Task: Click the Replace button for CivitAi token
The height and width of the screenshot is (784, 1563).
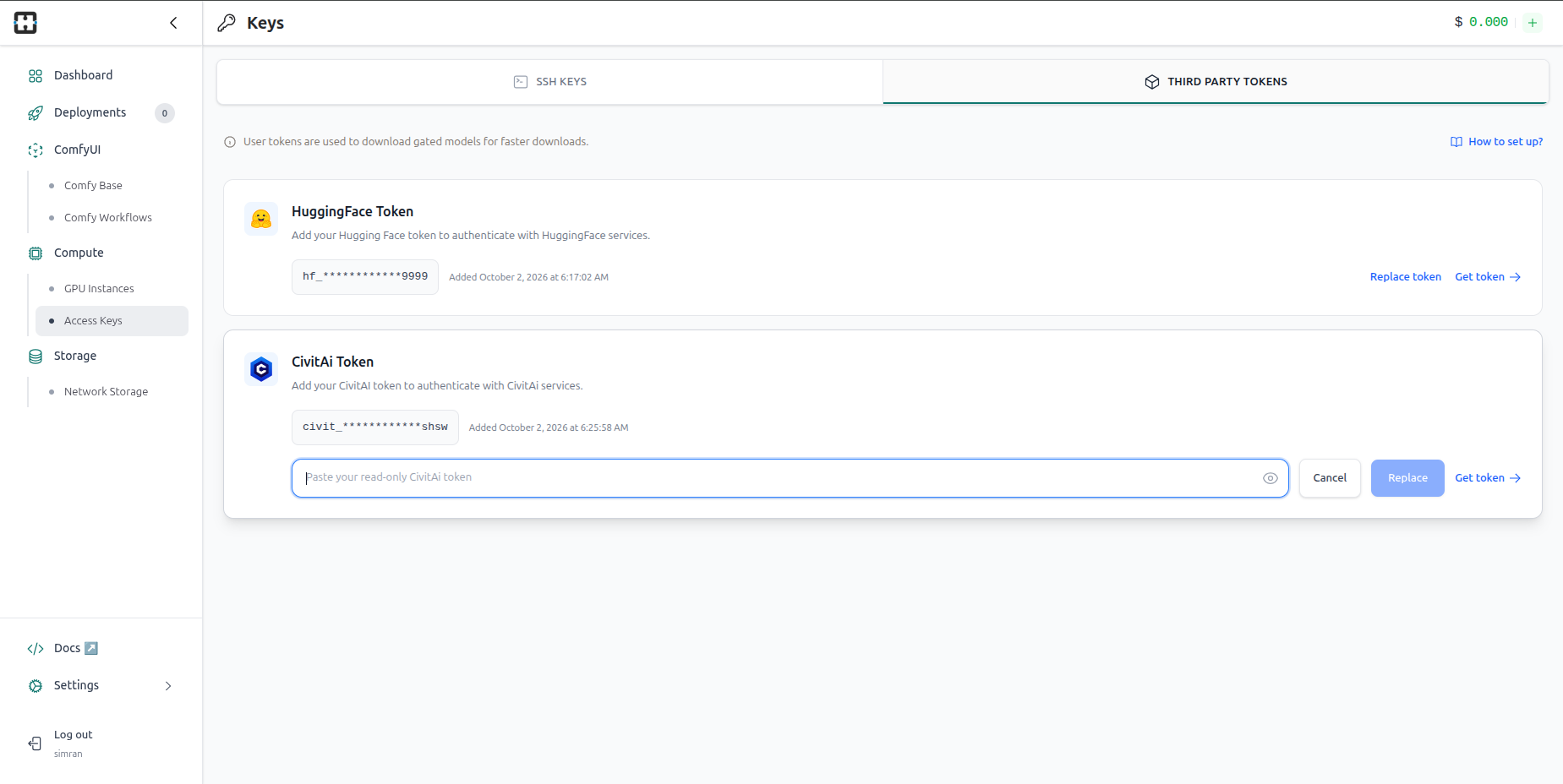Action: (x=1407, y=478)
